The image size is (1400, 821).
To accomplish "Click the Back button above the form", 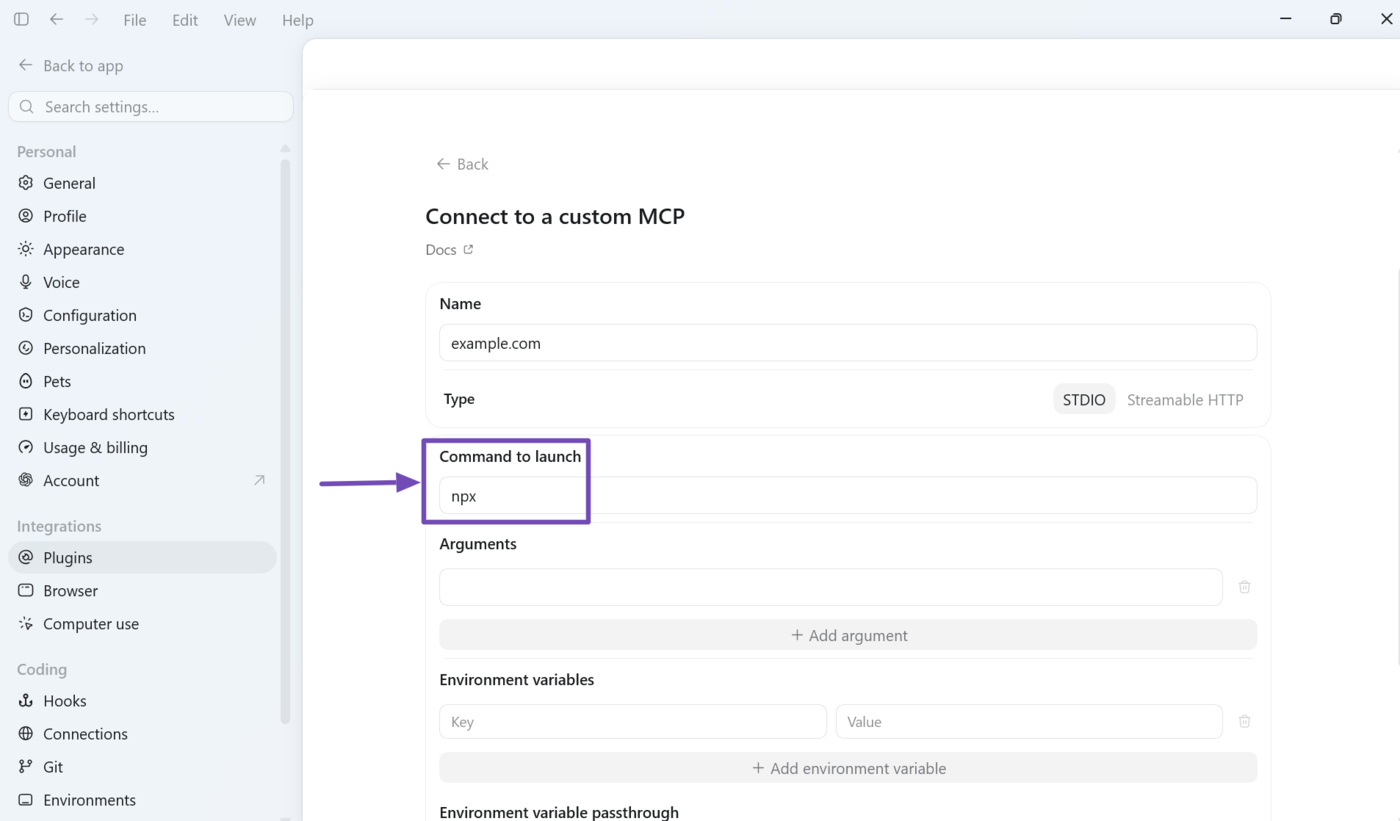I will coord(462,164).
